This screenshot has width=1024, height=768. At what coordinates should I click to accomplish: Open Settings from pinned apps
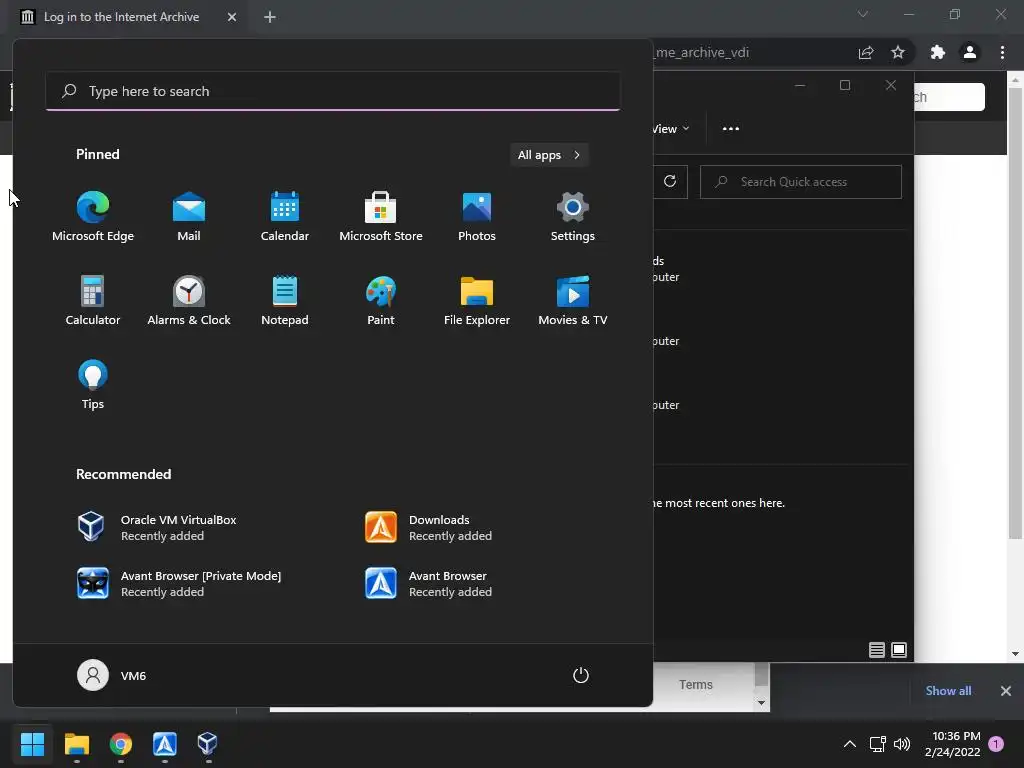click(573, 217)
